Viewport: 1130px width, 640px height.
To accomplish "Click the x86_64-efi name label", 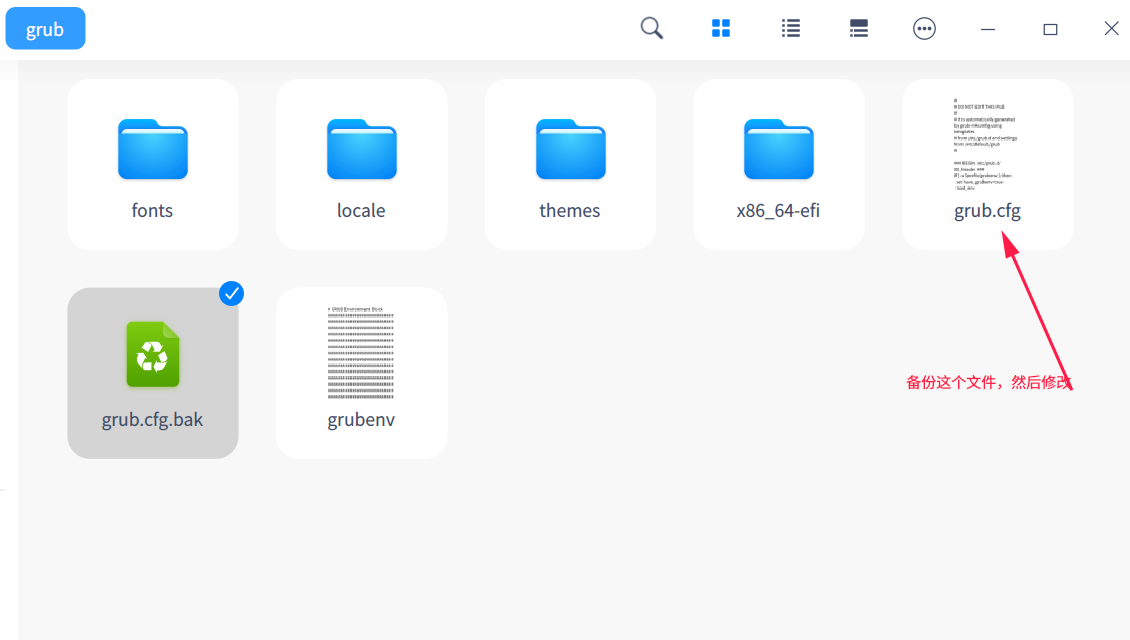I will [778, 210].
